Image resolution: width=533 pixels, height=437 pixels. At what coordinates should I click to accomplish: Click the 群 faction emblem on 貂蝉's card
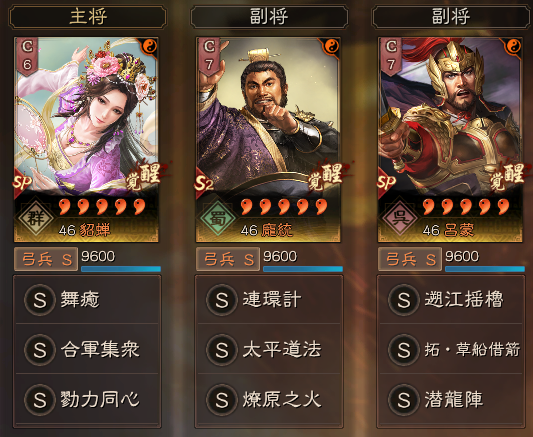[35, 218]
